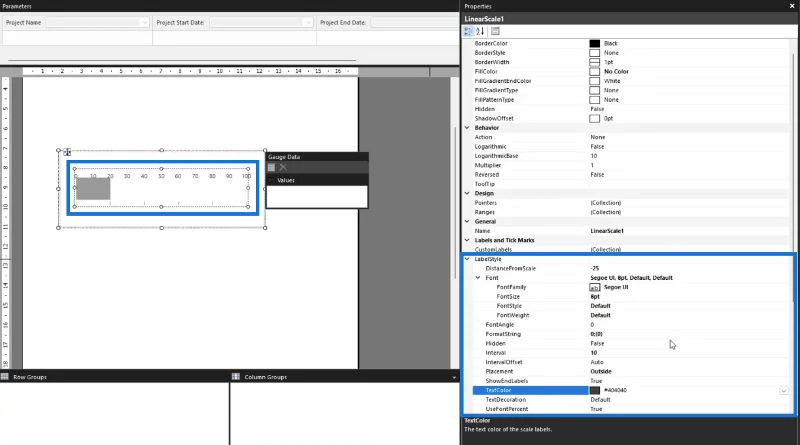This screenshot has height=445, width=800.
Task: Collapse the Design category
Action: (467, 193)
